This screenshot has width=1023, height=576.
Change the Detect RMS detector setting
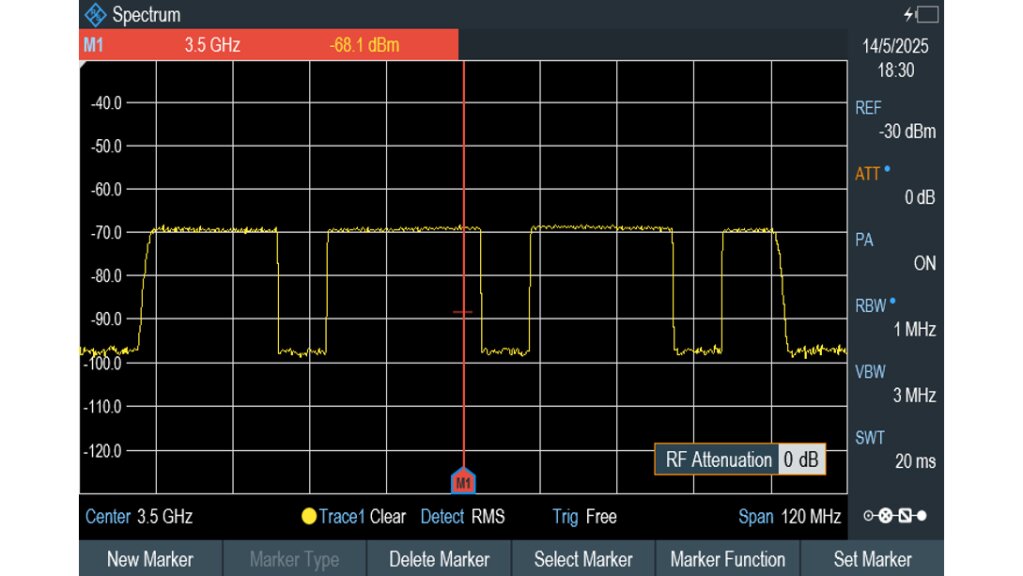463,517
